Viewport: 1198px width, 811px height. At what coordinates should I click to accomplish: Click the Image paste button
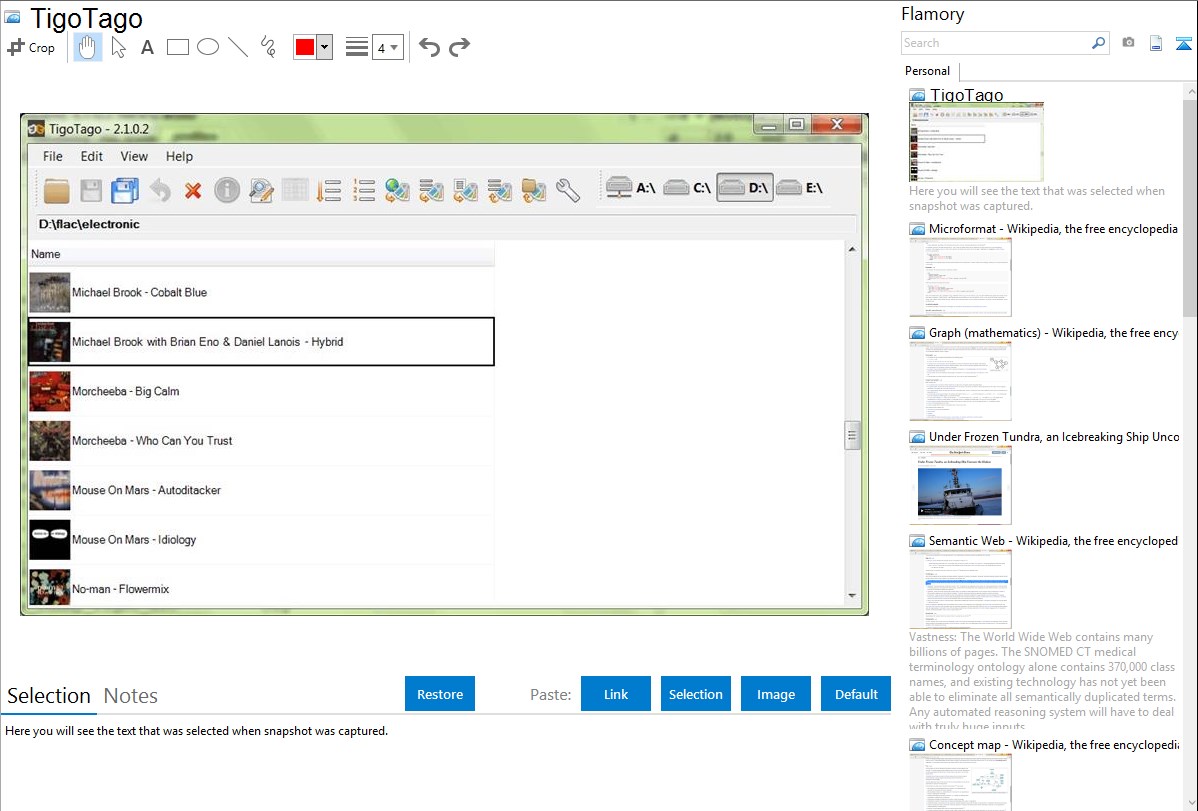coord(776,694)
